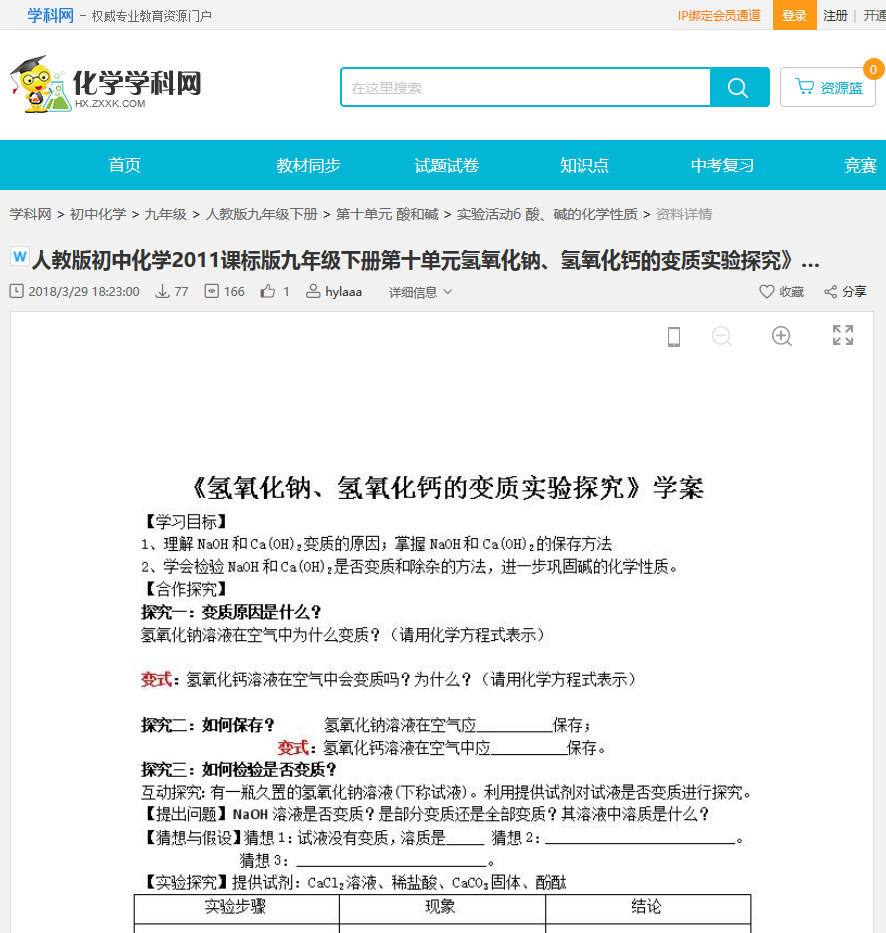Click the Word document icon beside the title
886x933 pixels.
tap(18, 260)
